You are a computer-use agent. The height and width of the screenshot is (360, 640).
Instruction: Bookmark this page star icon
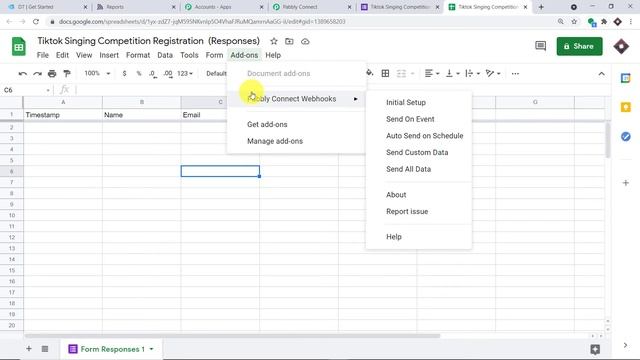574,21
